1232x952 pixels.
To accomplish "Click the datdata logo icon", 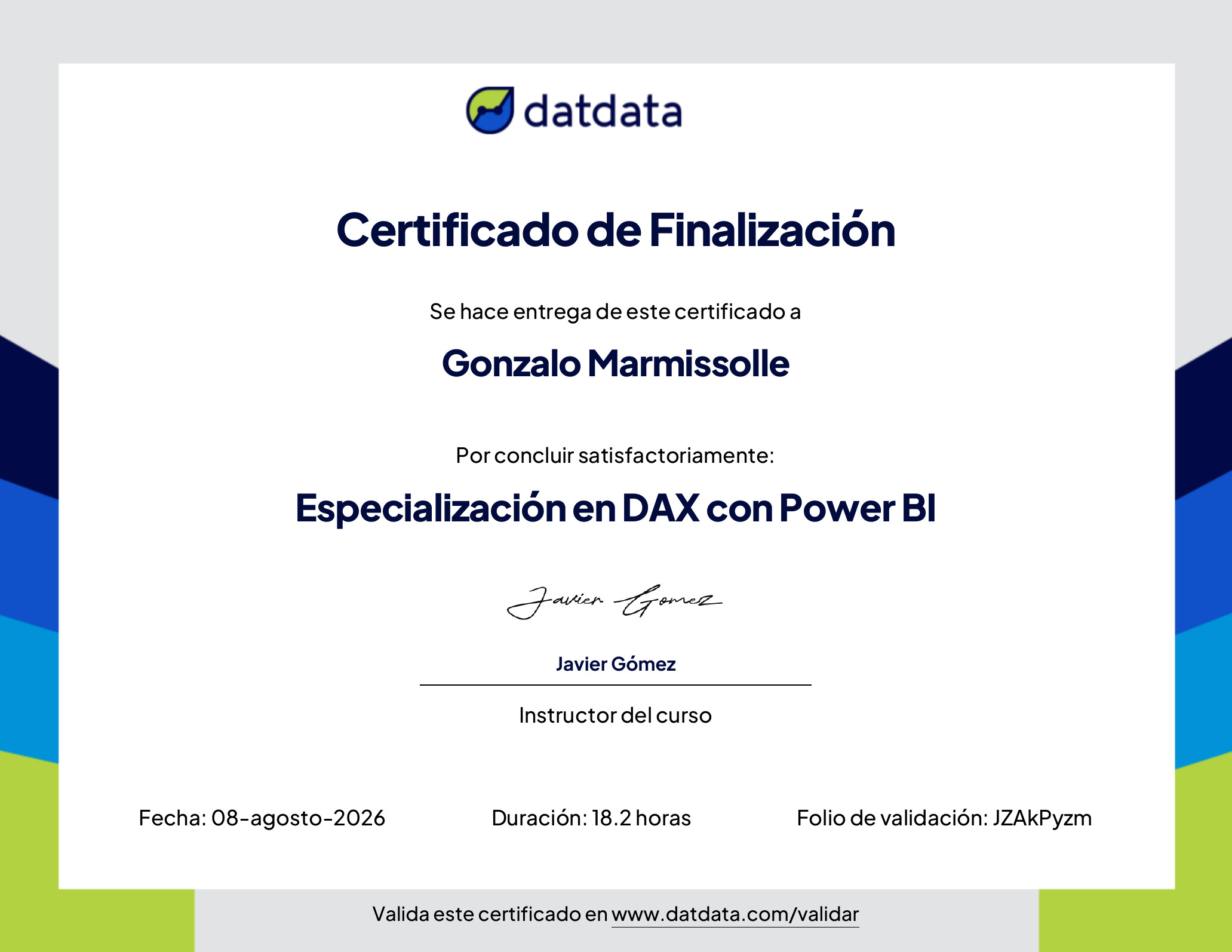I will pyautogui.click(x=490, y=110).
